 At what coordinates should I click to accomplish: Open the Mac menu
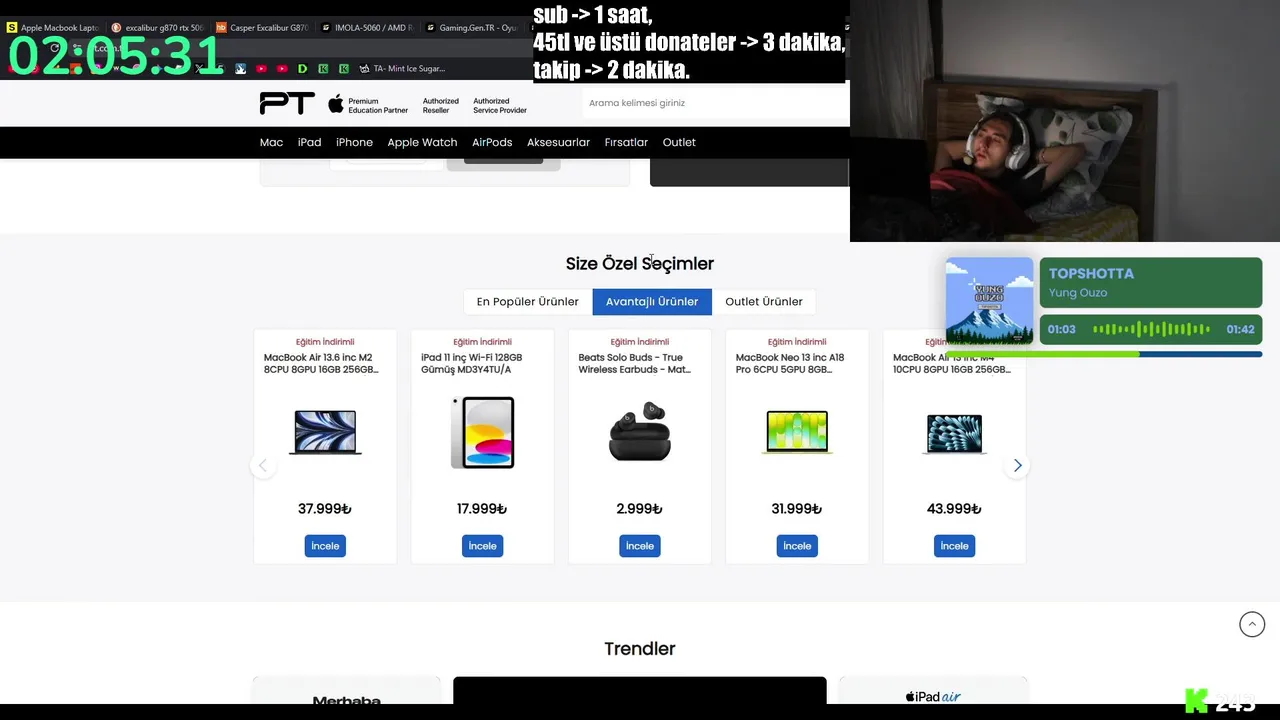pos(271,142)
